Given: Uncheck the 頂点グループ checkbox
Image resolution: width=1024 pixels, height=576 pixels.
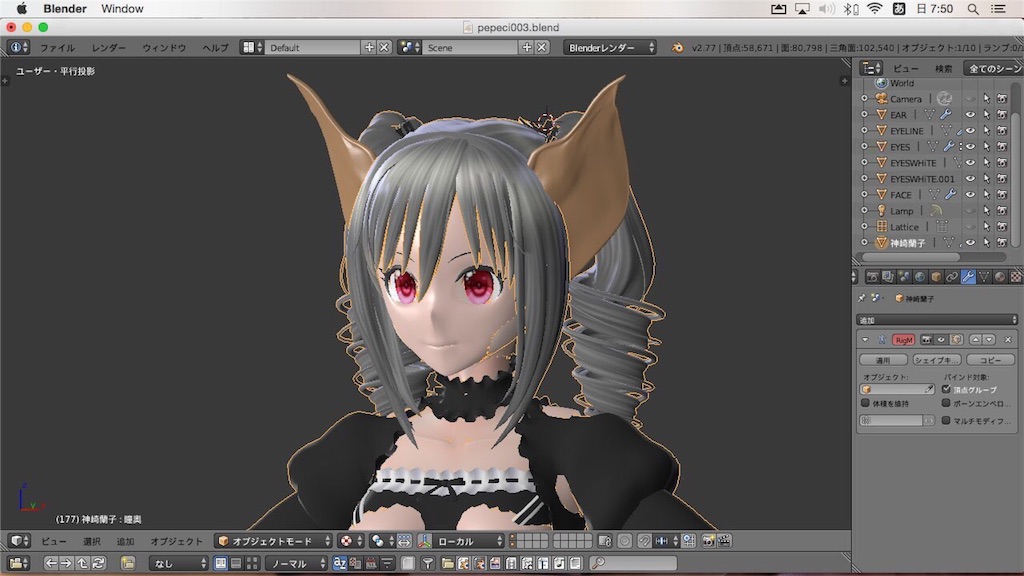Looking at the screenshot, I should [946, 389].
